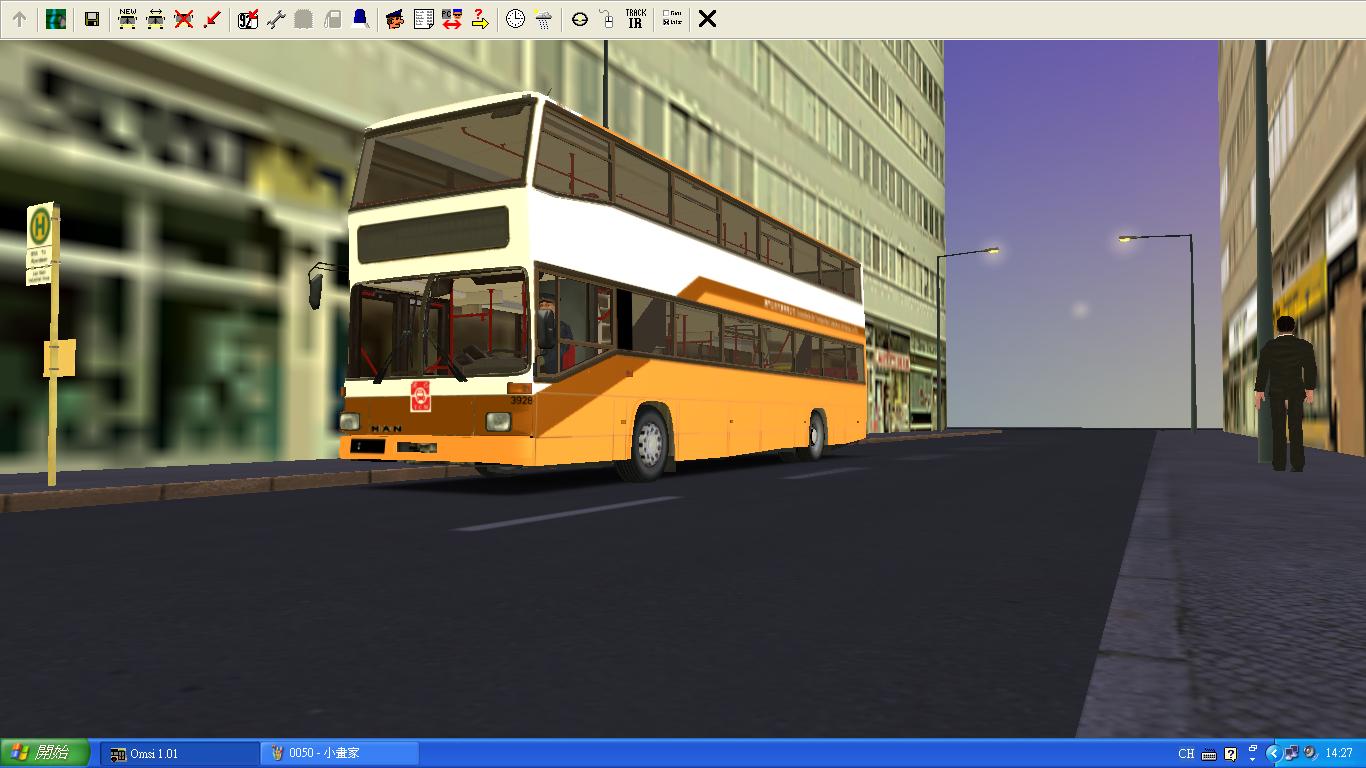Click the blue bell-shaped icon
The height and width of the screenshot is (768, 1366).
point(360,19)
